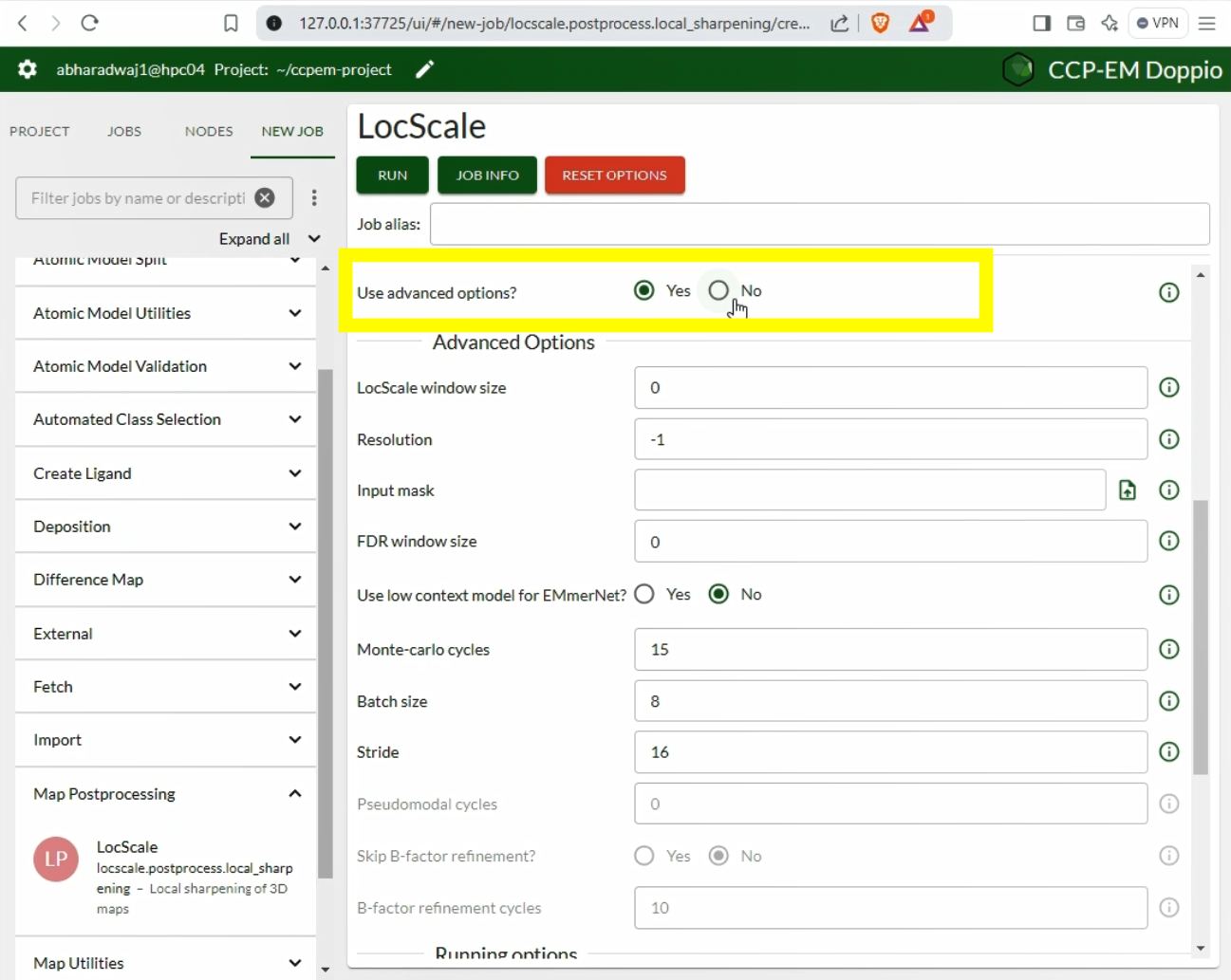Screen dimensions: 1231x980
Task: Expand Automated Class Selection category
Action: [165, 419]
